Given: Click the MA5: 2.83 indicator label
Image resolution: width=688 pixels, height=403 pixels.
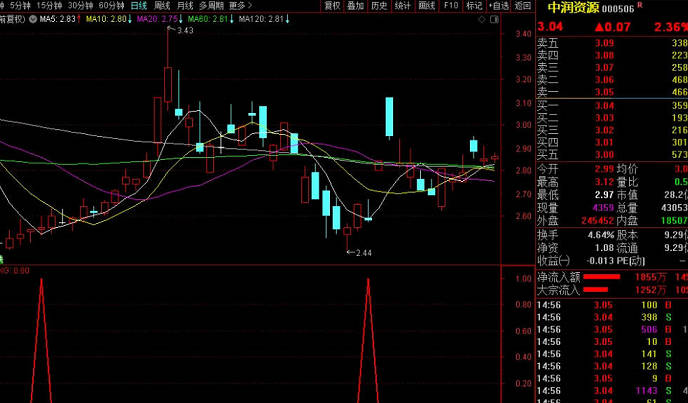Looking at the screenshot, I should [60, 19].
